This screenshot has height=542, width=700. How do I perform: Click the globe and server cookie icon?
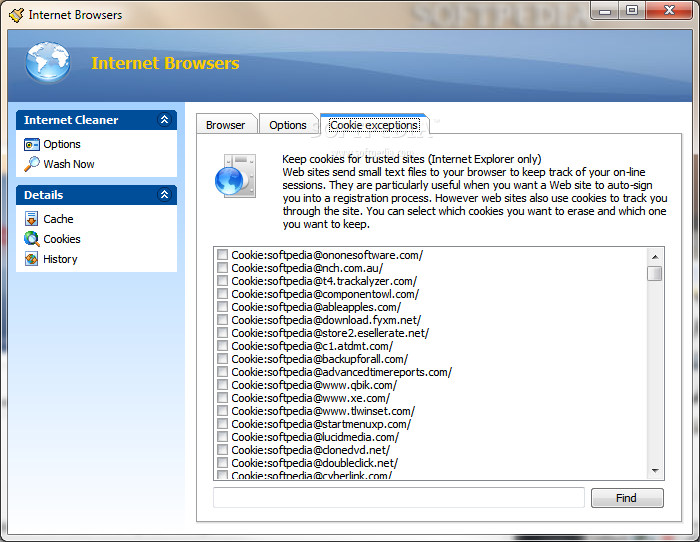pos(235,176)
